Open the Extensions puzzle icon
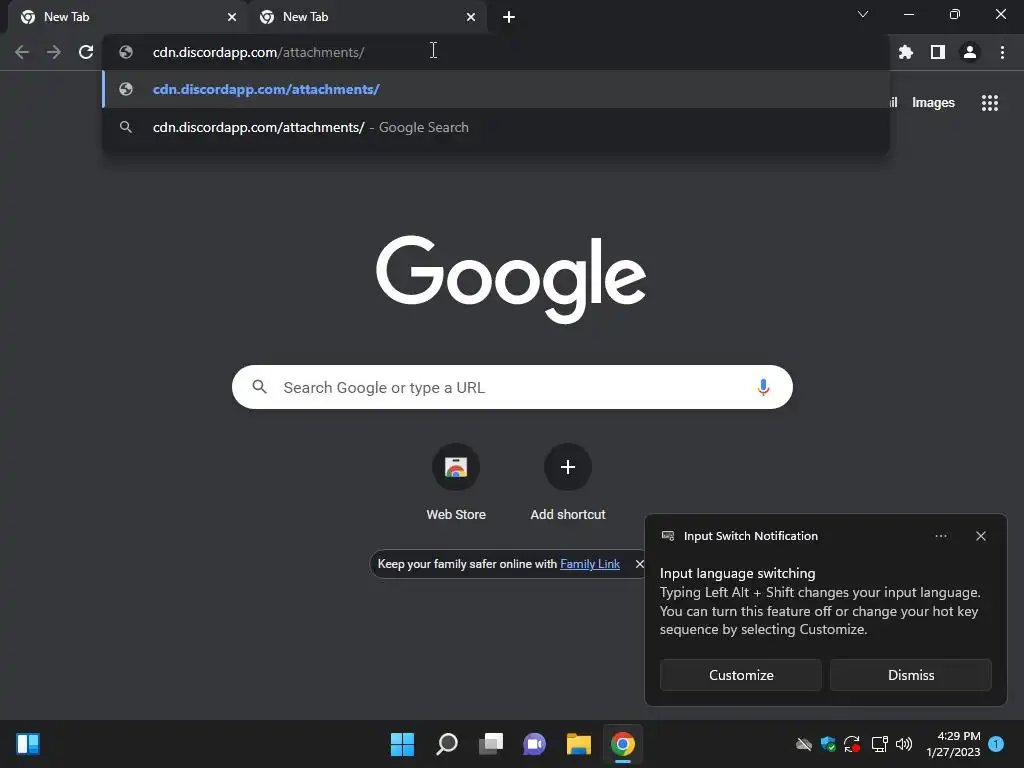Screen dimensions: 1024x768 tap(906, 52)
